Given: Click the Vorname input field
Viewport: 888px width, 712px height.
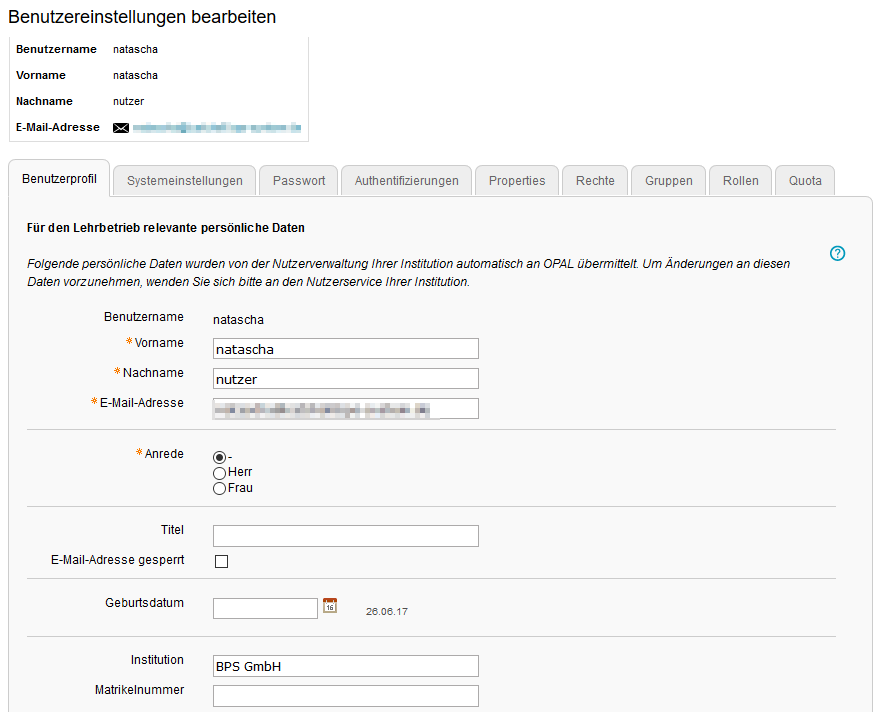Looking at the screenshot, I should 345,348.
